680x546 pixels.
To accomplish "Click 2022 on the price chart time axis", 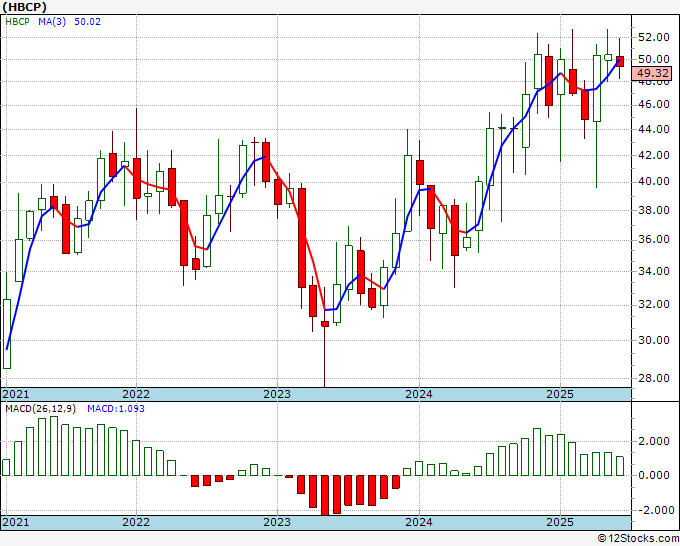I will click(x=136, y=394).
